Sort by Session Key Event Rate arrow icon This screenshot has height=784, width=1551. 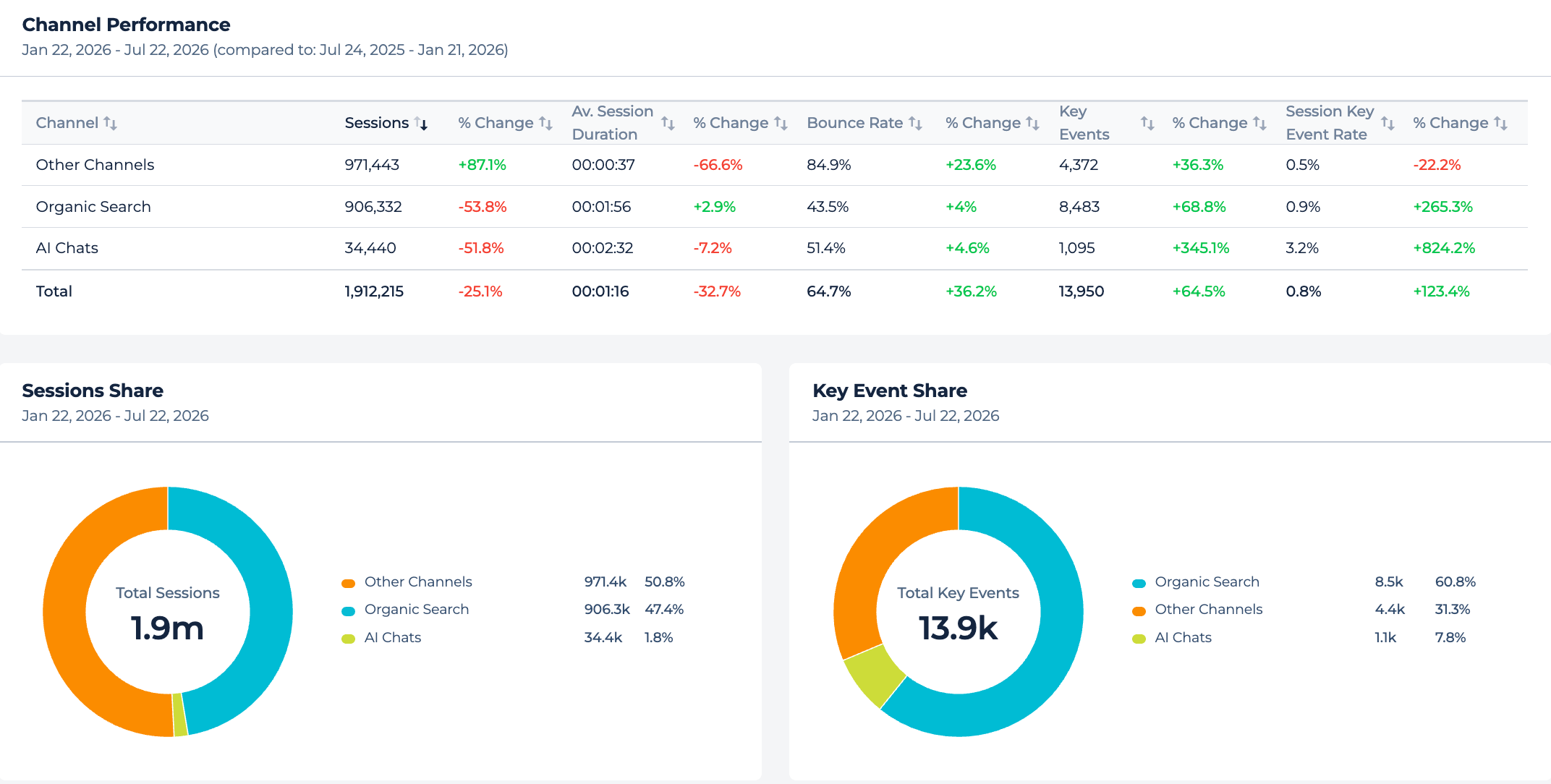click(1388, 124)
